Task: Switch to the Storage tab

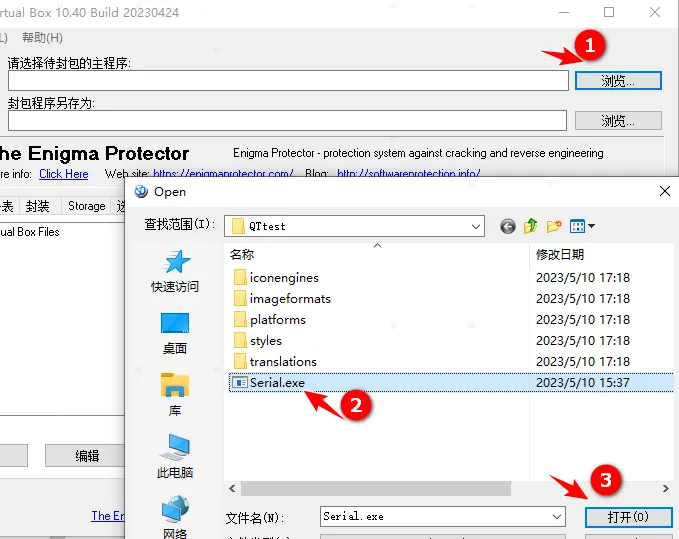Action: 86,206
